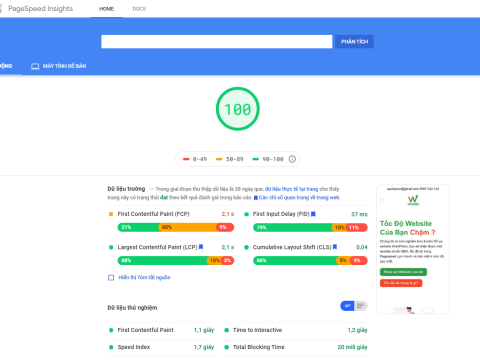
Task: Click the bookmark icon next to Cumulative Layout Shift
Action: pyautogui.click(x=335, y=247)
